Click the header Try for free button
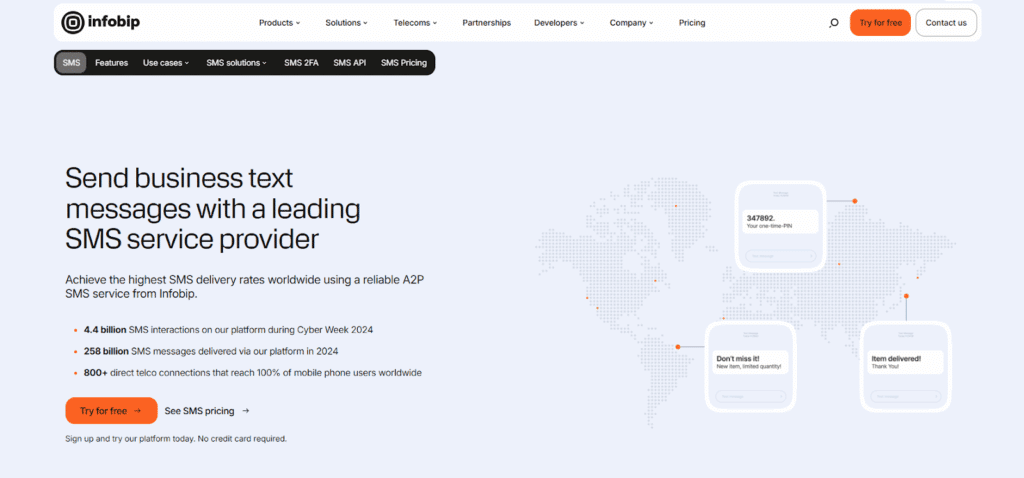This screenshot has width=1024, height=478. [880, 23]
